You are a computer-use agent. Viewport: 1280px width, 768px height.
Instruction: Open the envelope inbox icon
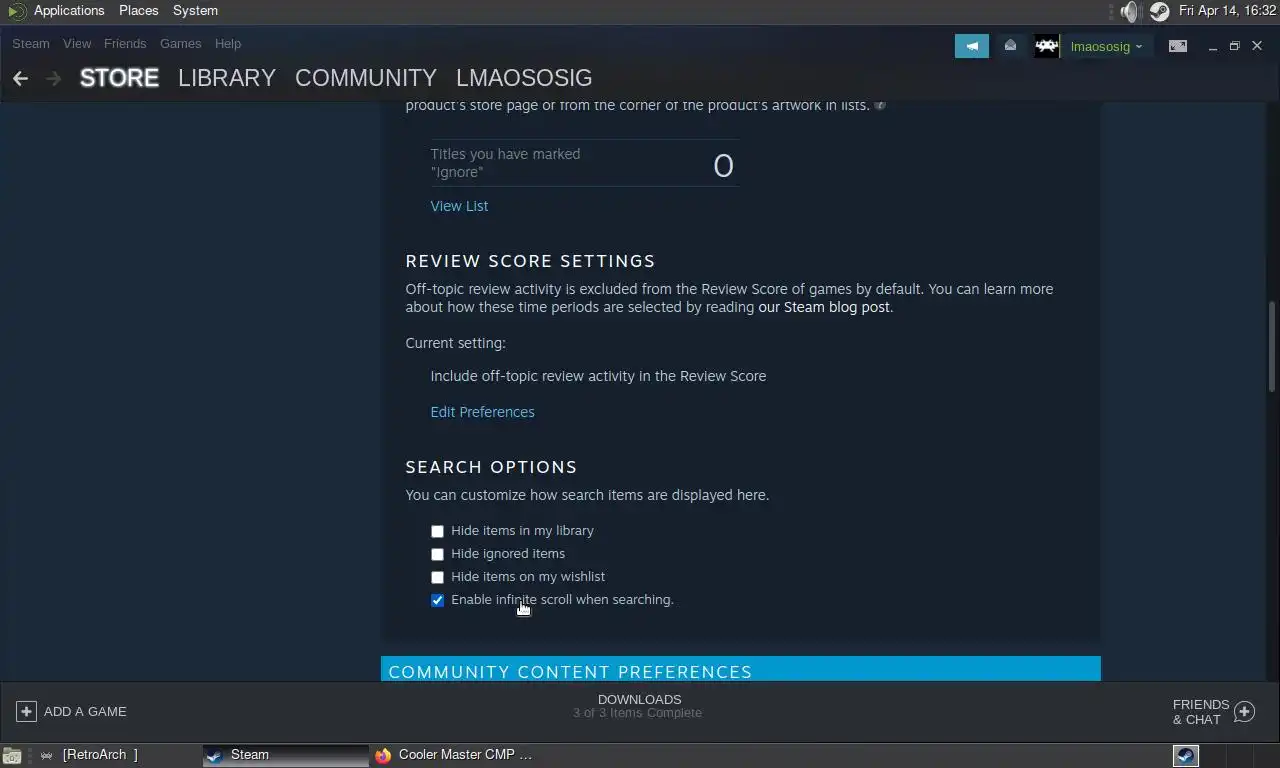[x=1010, y=46]
